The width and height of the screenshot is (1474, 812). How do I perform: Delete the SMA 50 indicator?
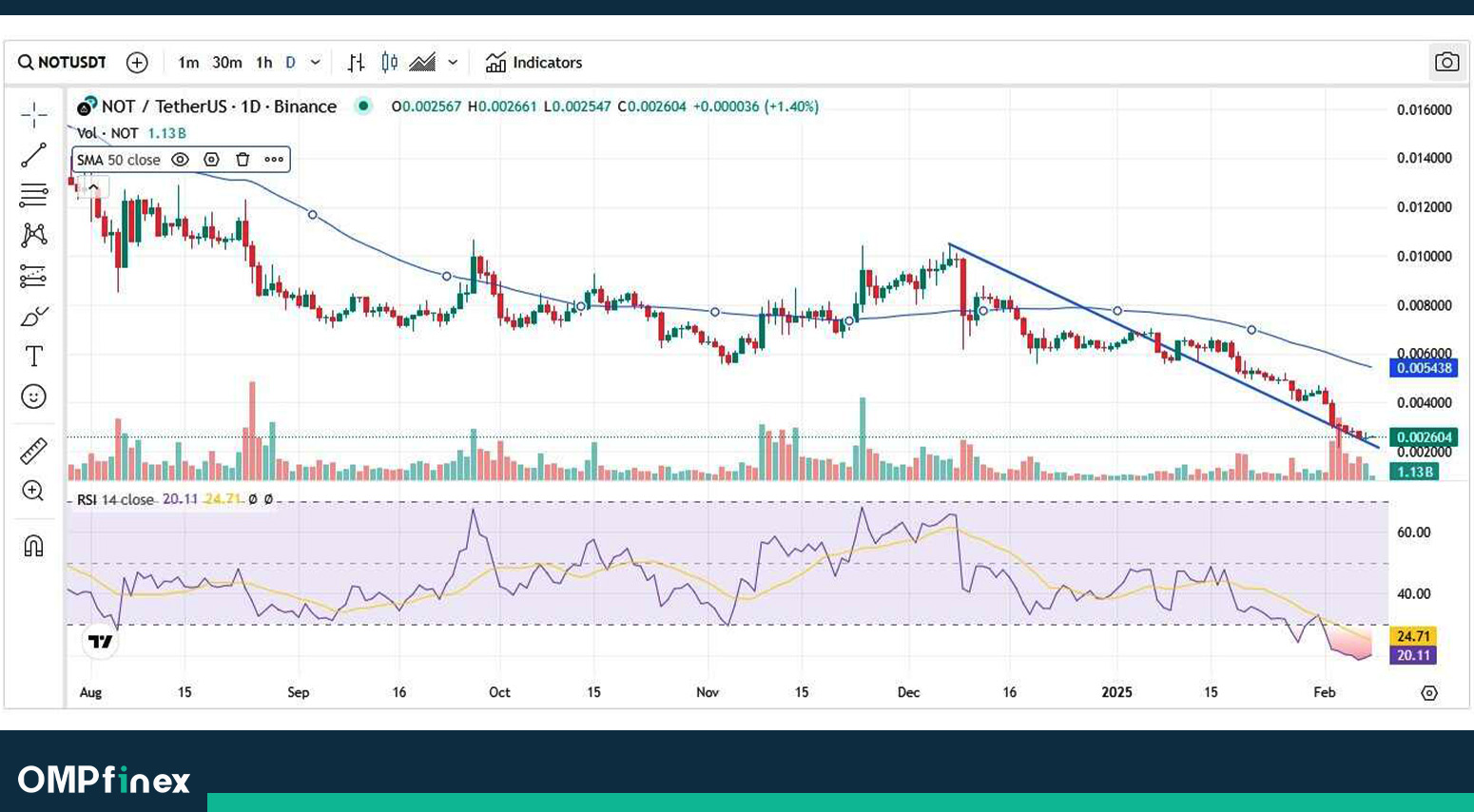242,160
